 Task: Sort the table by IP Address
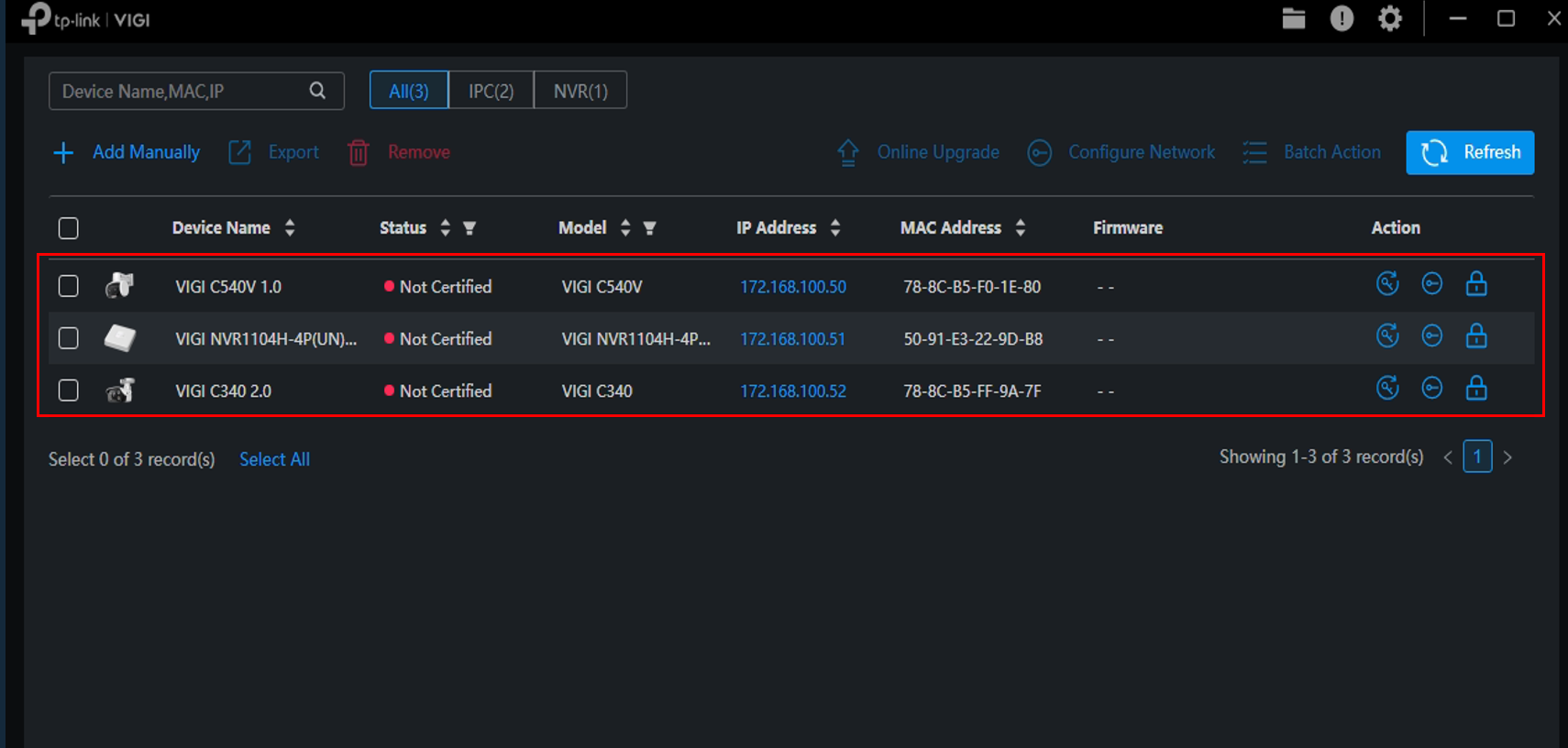[835, 228]
